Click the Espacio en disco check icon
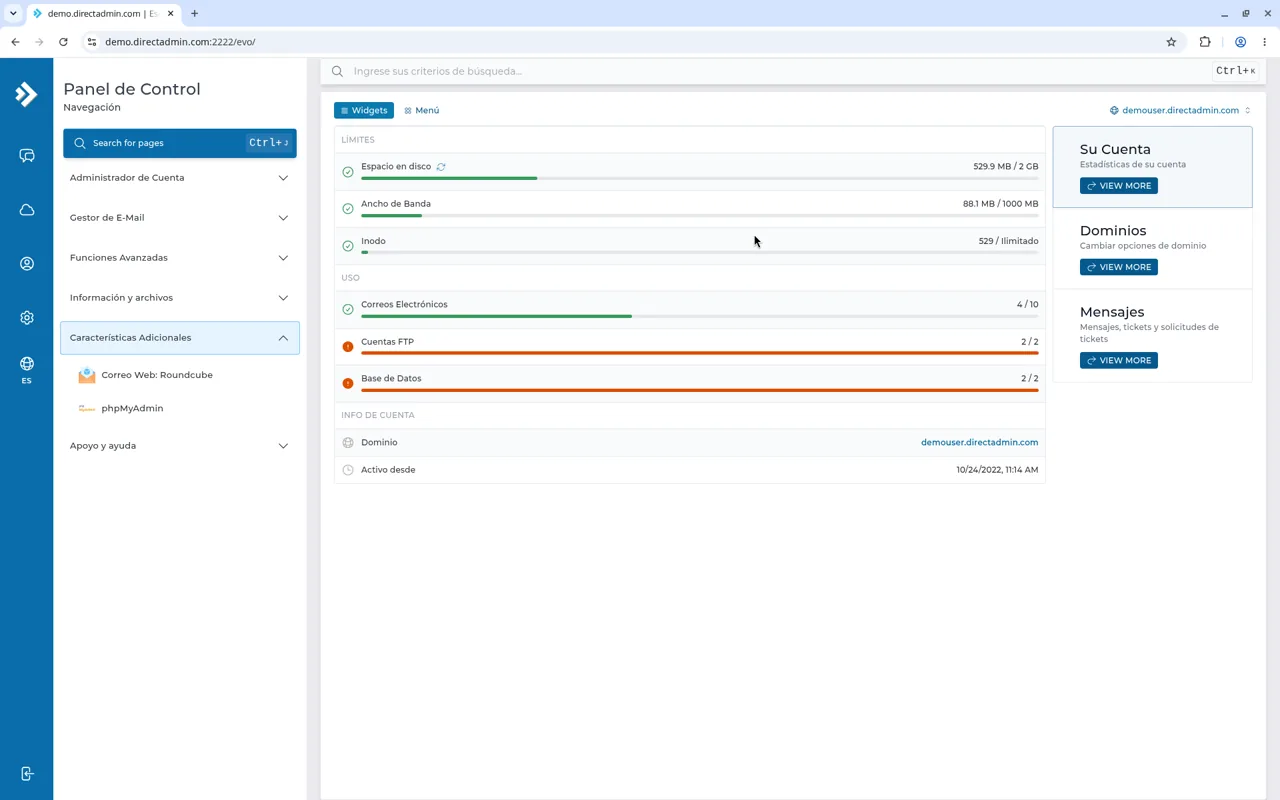 point(348,172)
